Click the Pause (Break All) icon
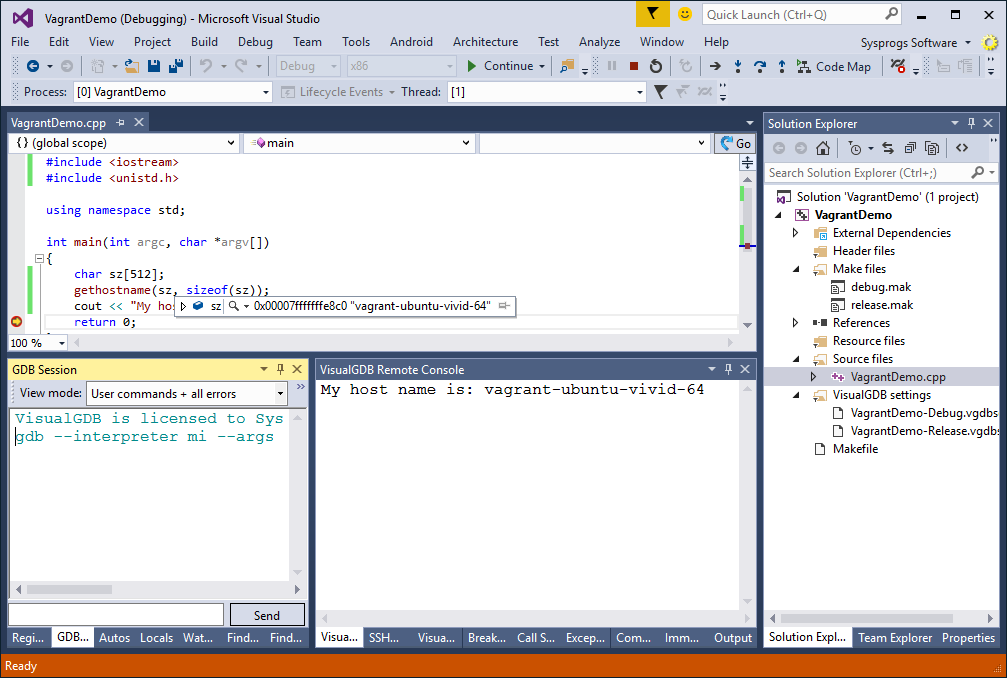The height and width of the screenshot is (678, 1007). pos(612,66)
